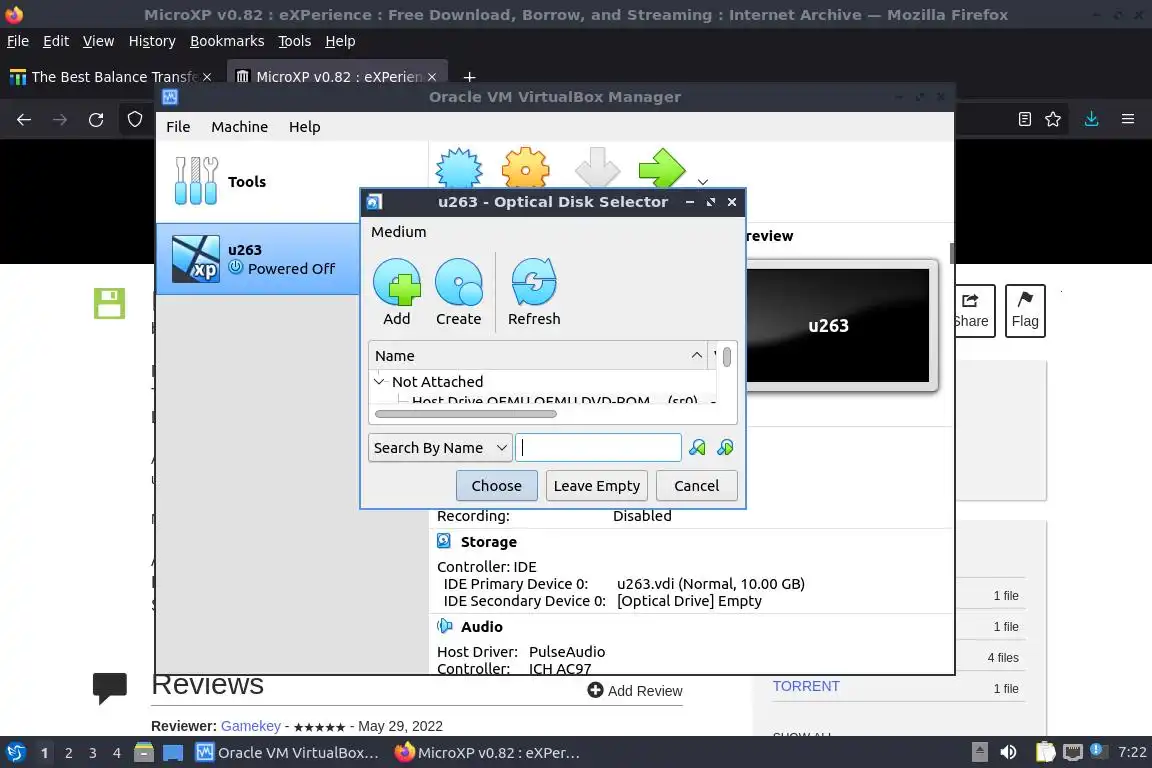This screenshot has height=768, width=1152.
Task: Open VirtualBox Help menu
Action: tap(304, 126)
